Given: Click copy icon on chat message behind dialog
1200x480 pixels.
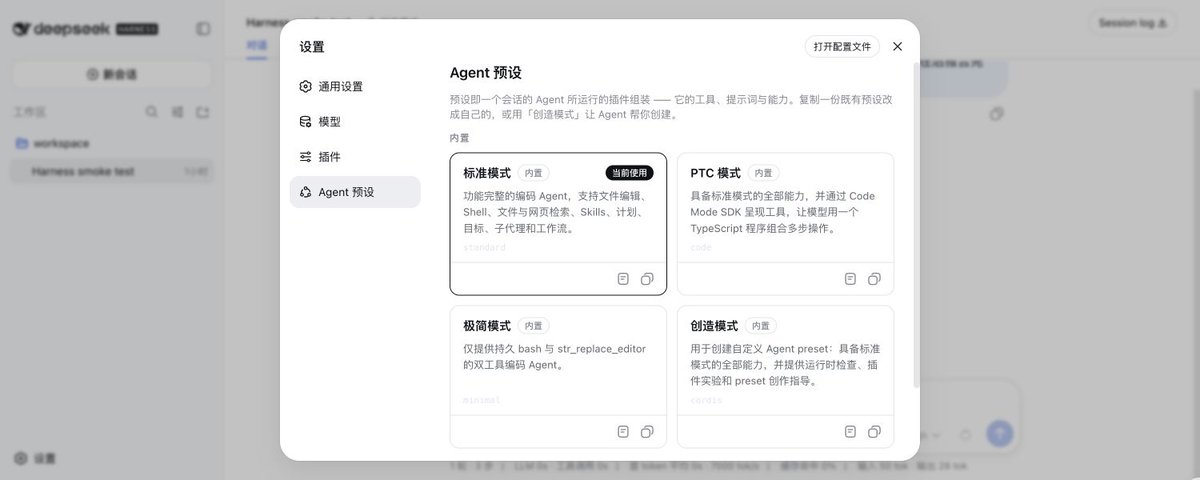Looking at the screenshot, I should 996,114.
